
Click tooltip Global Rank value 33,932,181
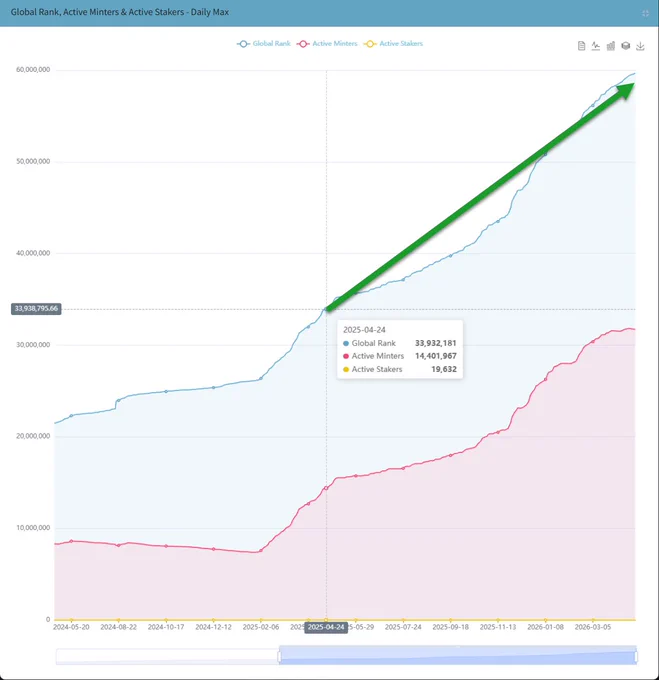[436, 343]
